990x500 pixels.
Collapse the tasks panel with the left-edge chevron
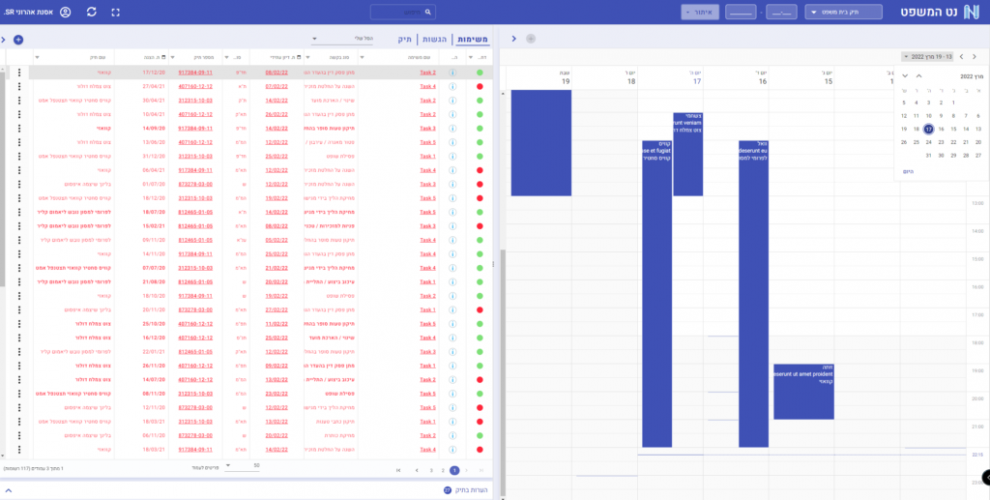pyautogui.click(x=3, y=40)
